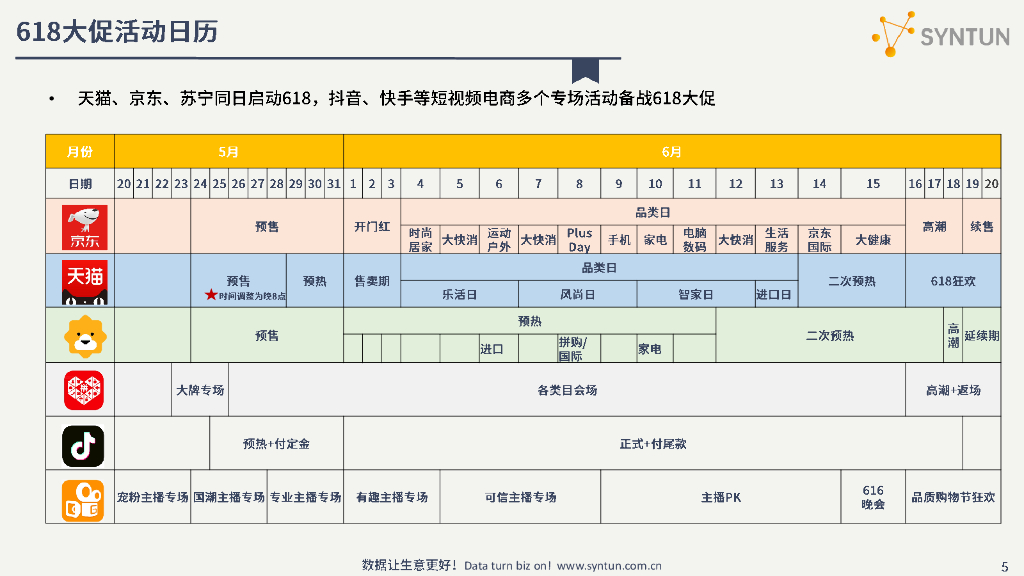Click the 运动户外 cell
Screen dimensions: 1024x576
(x=499, y=240)
